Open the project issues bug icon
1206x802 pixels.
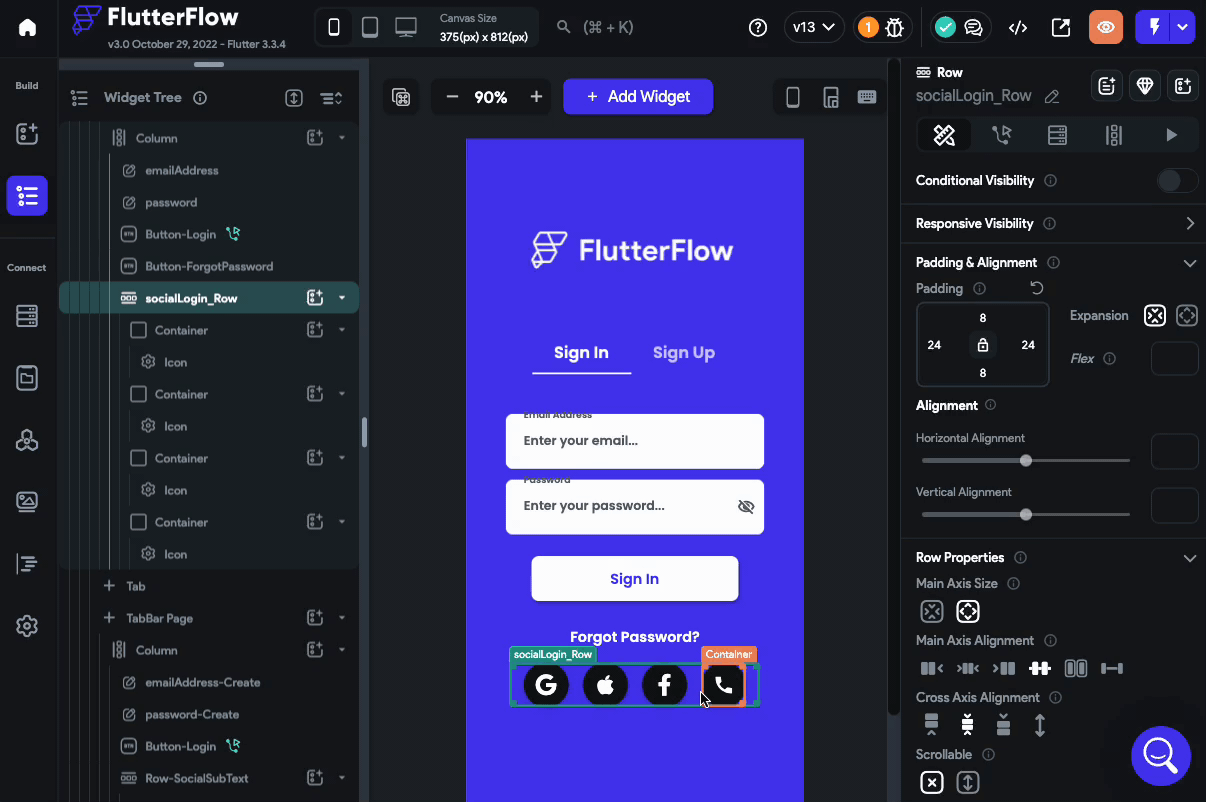pos(895,28)
